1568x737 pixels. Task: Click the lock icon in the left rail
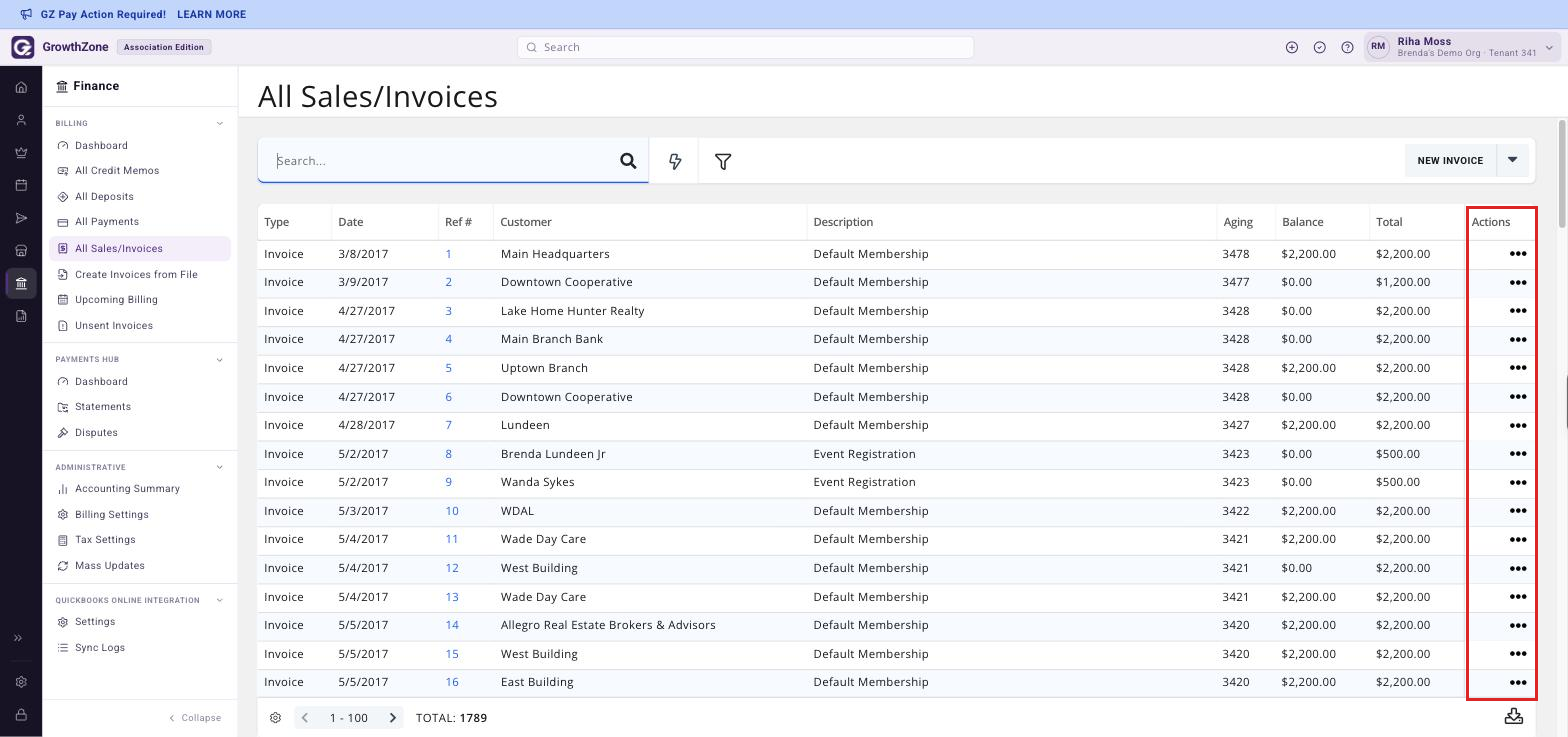[21, 715]
